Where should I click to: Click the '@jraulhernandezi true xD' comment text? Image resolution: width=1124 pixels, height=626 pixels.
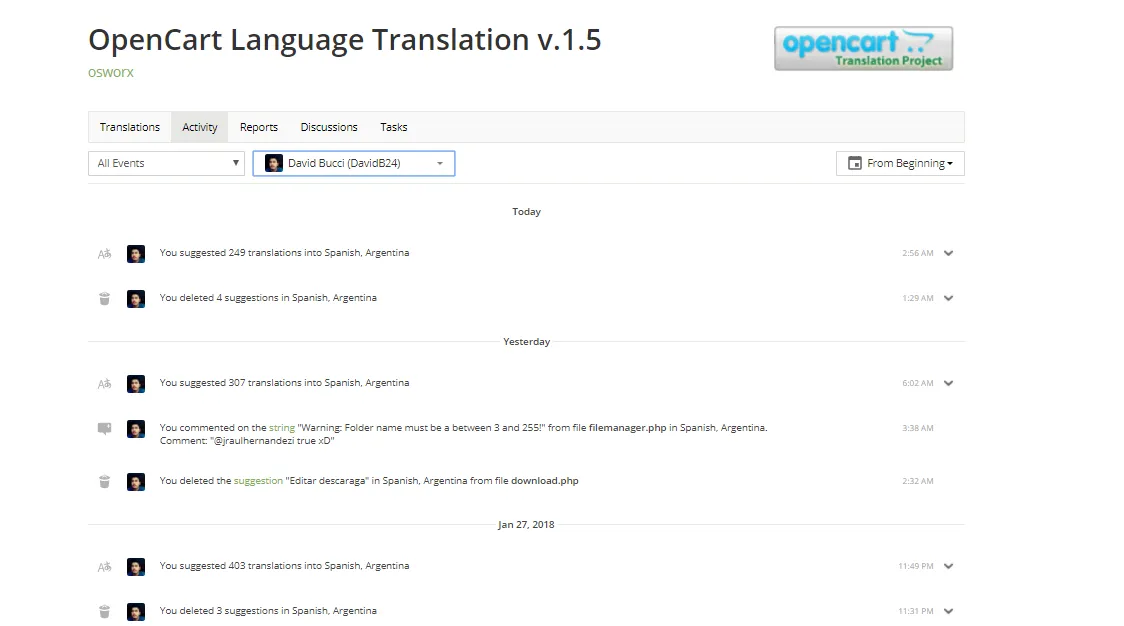pos(272,441)
